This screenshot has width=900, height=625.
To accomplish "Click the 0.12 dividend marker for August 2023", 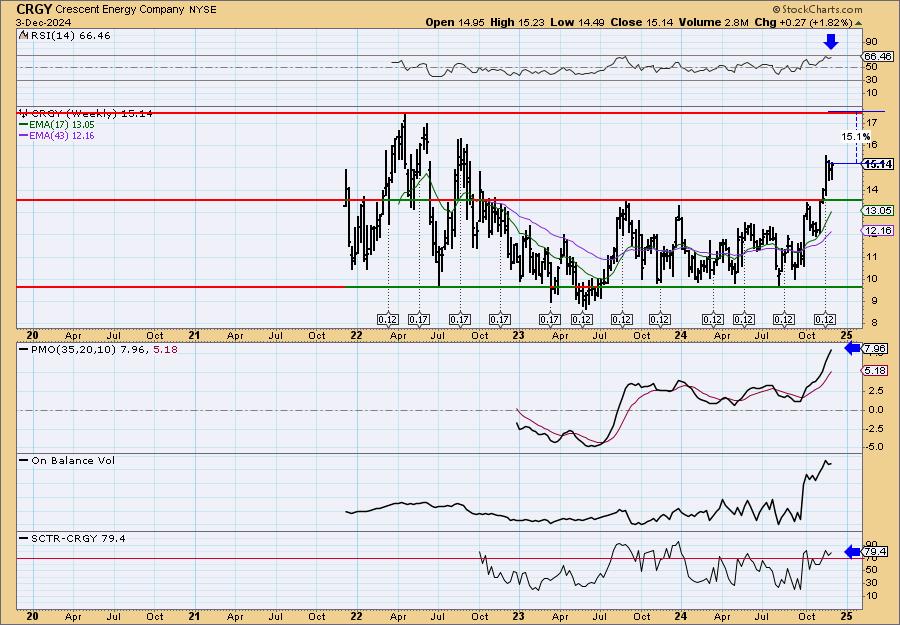I will [622, 320].
